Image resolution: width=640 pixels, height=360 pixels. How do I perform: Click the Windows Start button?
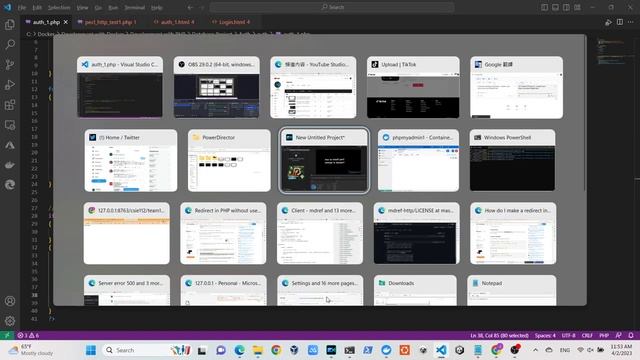(91, 350)
